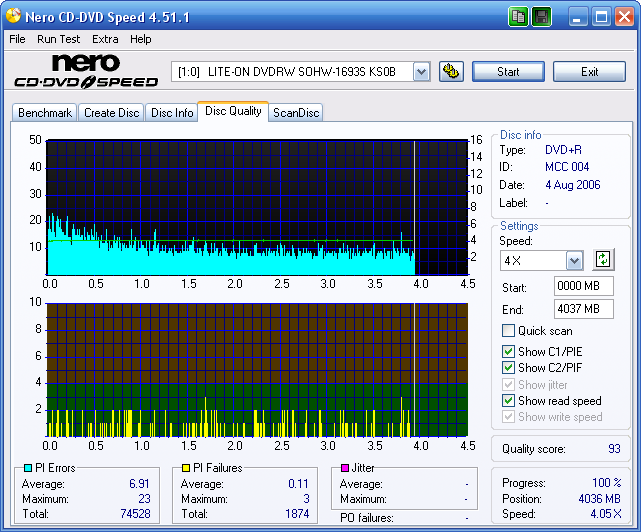Click the Start 0000 MB input field

[x=584, y=286]
